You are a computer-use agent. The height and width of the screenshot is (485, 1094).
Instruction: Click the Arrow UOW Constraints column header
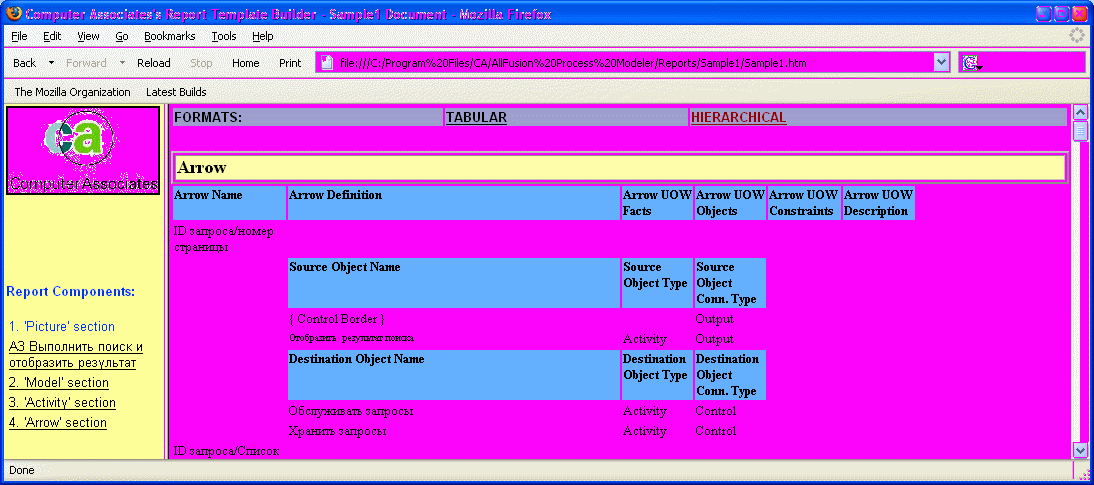pyautogui.click(x=804, y=203)
